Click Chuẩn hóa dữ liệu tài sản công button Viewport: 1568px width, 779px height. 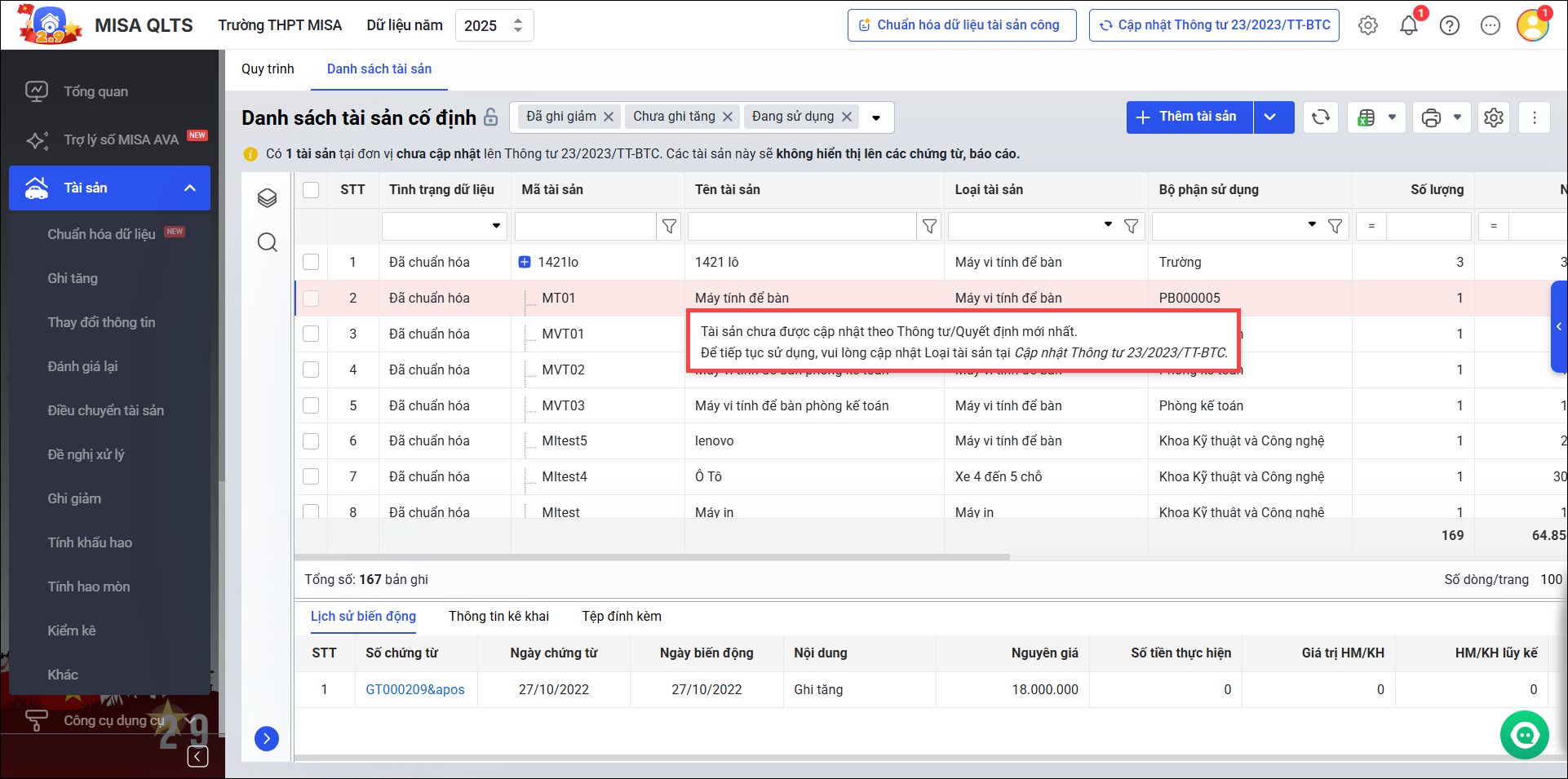point(961,25)
